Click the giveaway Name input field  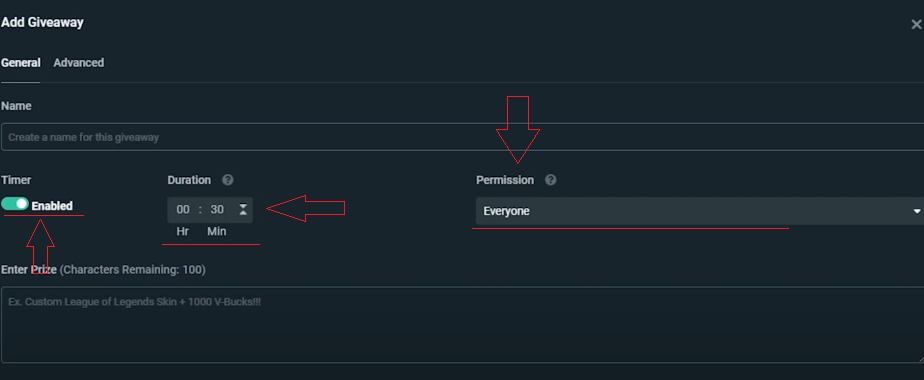pos(463,137)
